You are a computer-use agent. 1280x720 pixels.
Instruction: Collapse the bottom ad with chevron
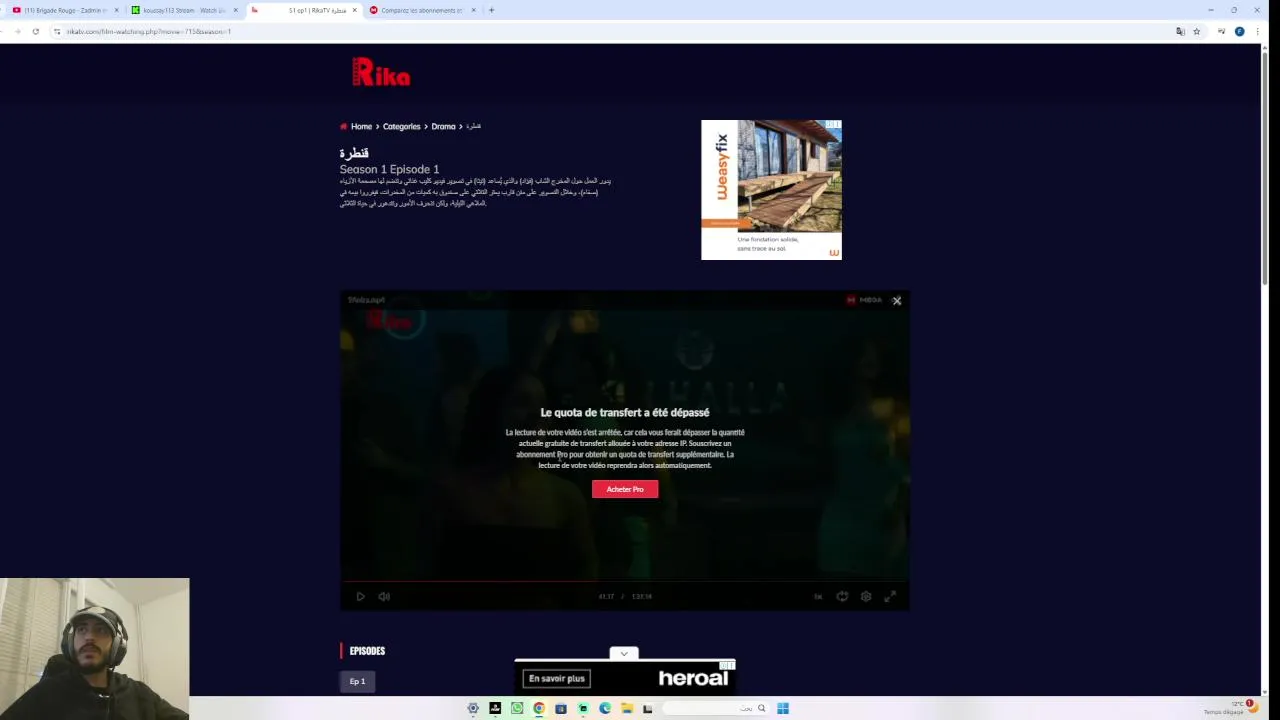click(624, 654)
